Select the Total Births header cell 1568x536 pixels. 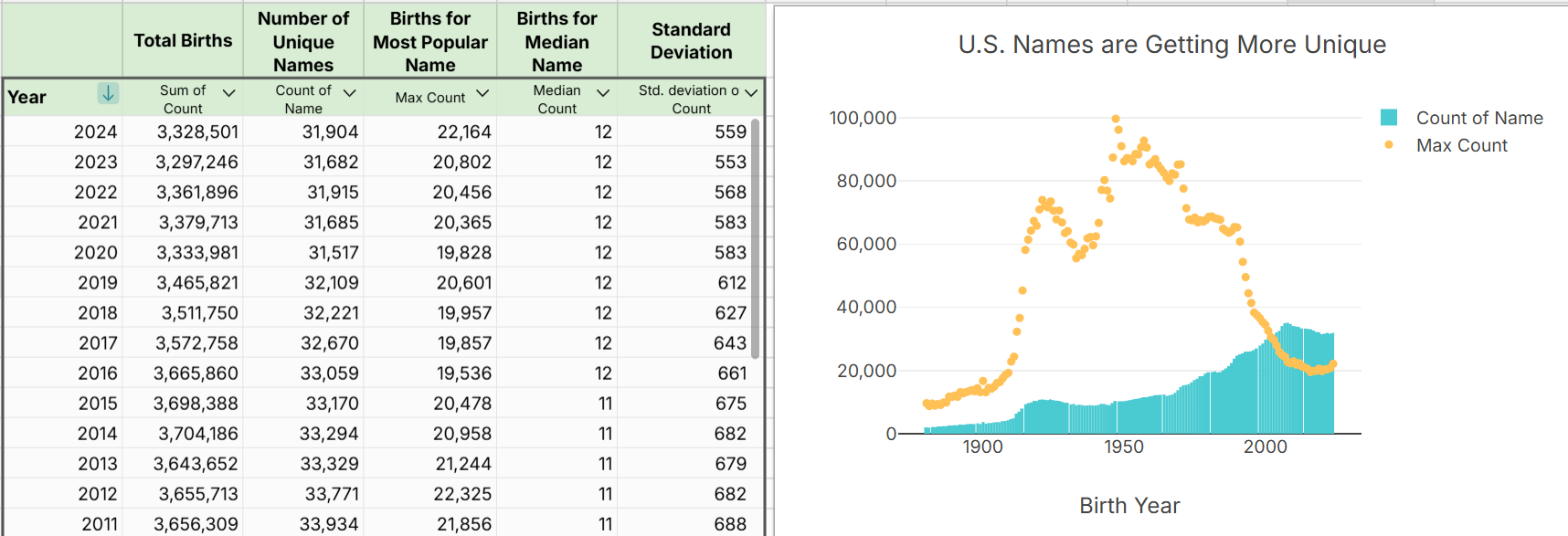click(x=183, y=40)
